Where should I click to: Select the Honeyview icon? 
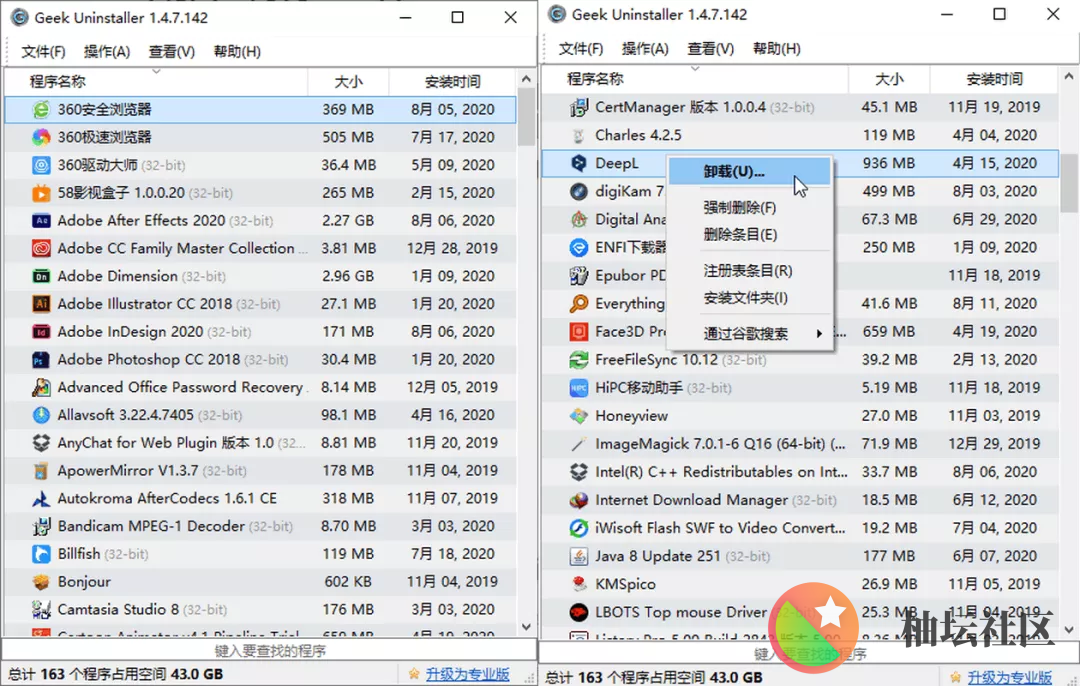pyautogui.click(x=579, y=416)
